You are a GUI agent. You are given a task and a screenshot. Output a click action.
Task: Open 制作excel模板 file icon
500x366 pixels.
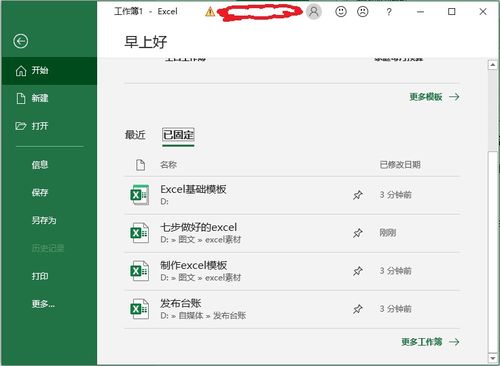click(x=139, y=271)
